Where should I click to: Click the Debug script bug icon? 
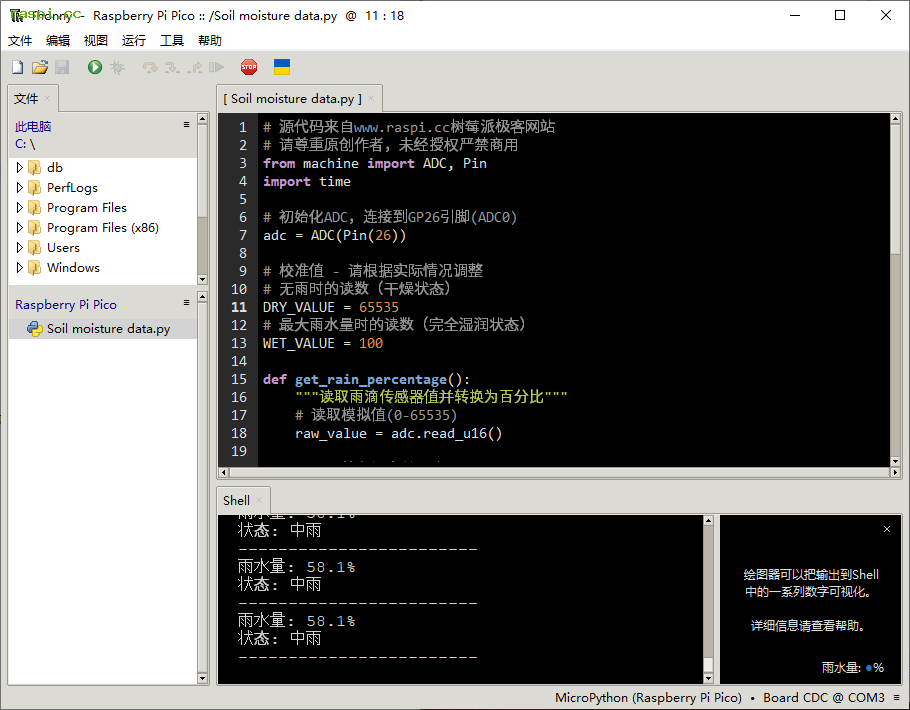(118, 67)
